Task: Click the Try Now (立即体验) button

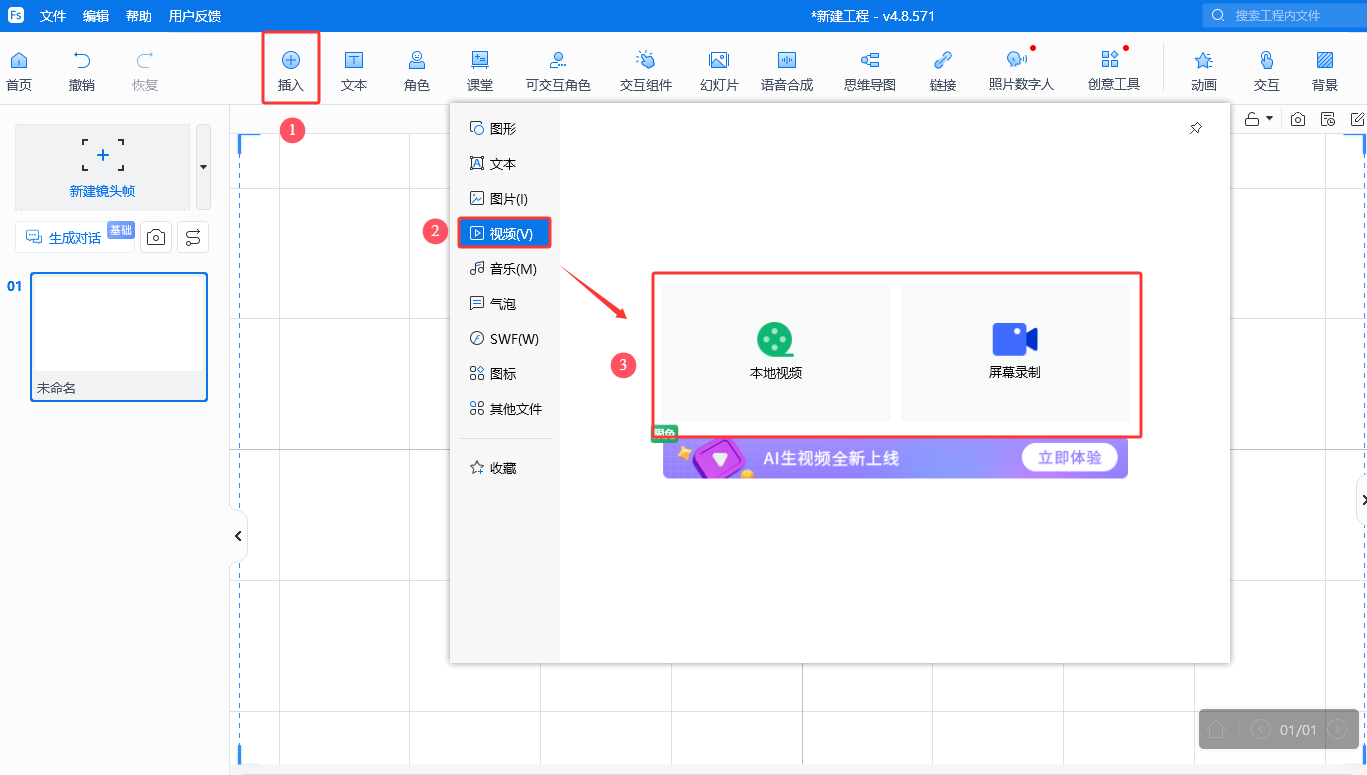Action: [x=1069, y=458]
